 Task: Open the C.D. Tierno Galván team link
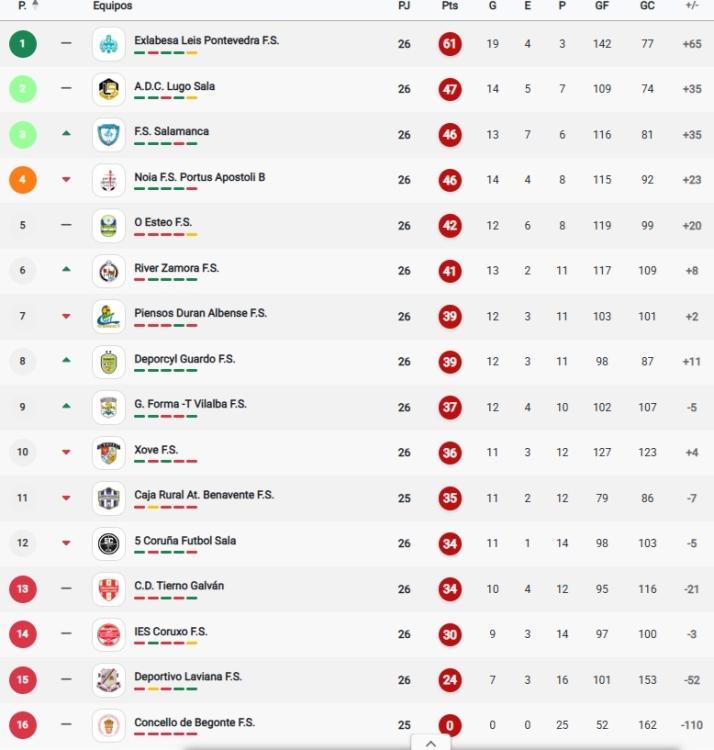click(179, 586)
